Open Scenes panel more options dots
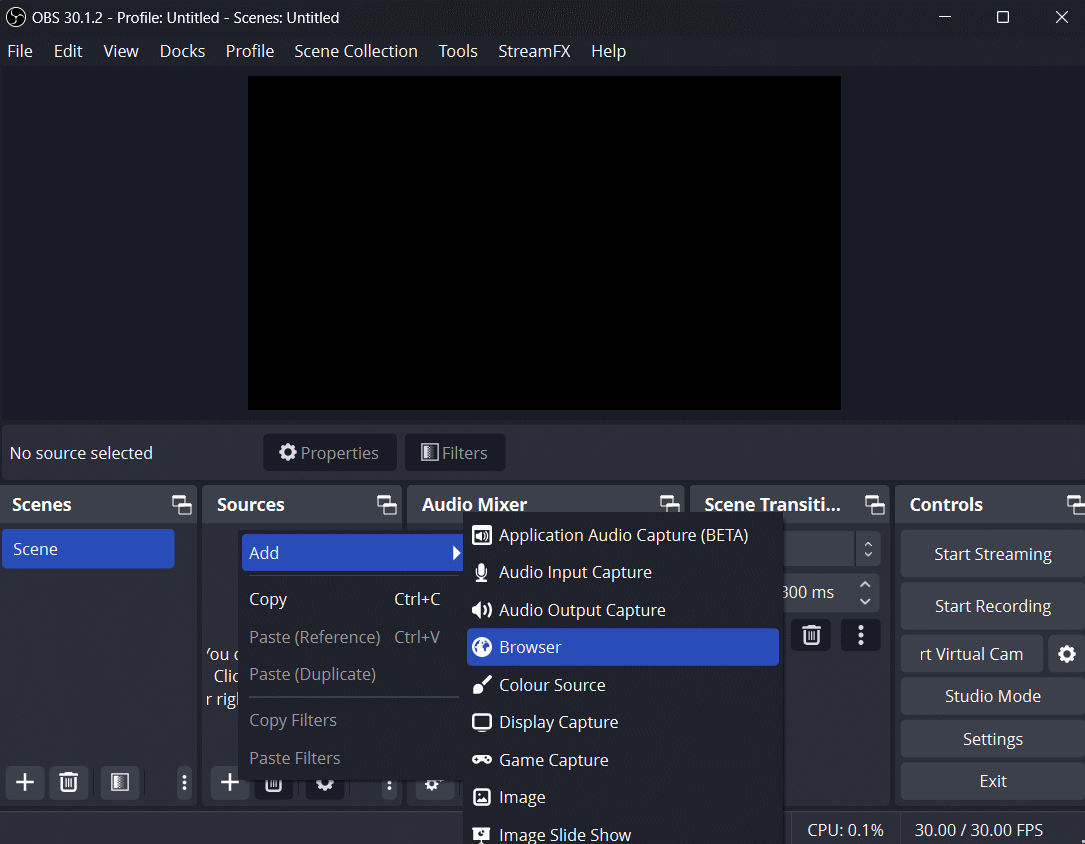The image size is (1085, 844). pos(184,782)
